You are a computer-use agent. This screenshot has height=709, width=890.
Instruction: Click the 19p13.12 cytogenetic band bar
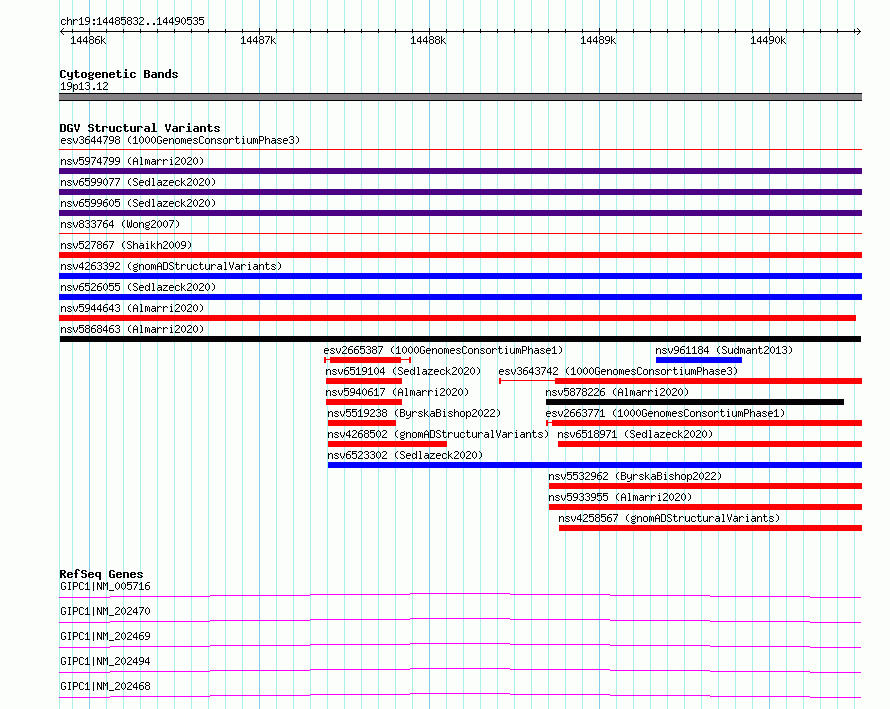pyautogui.click(x=460, y=97)
